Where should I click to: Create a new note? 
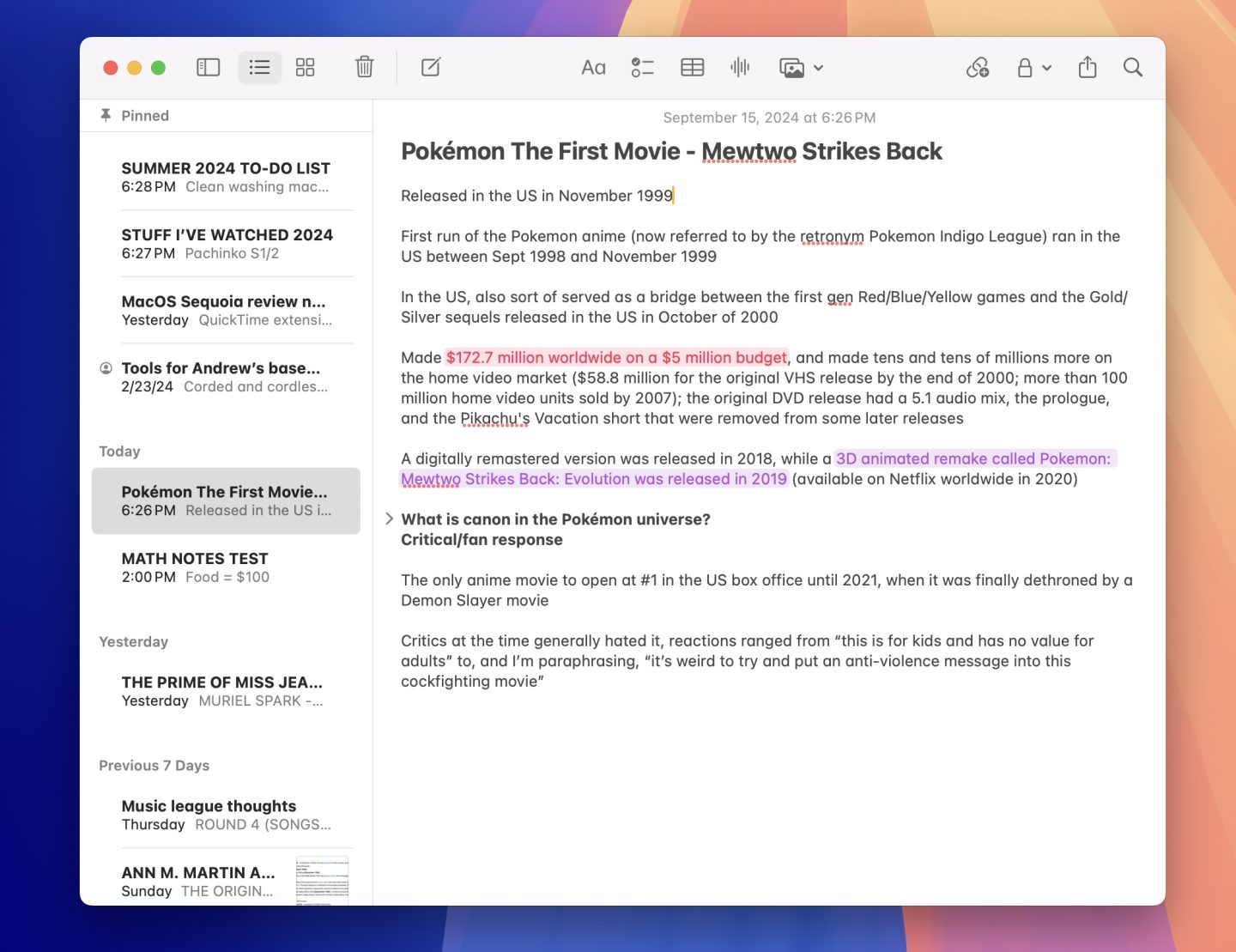pos(431,68)
